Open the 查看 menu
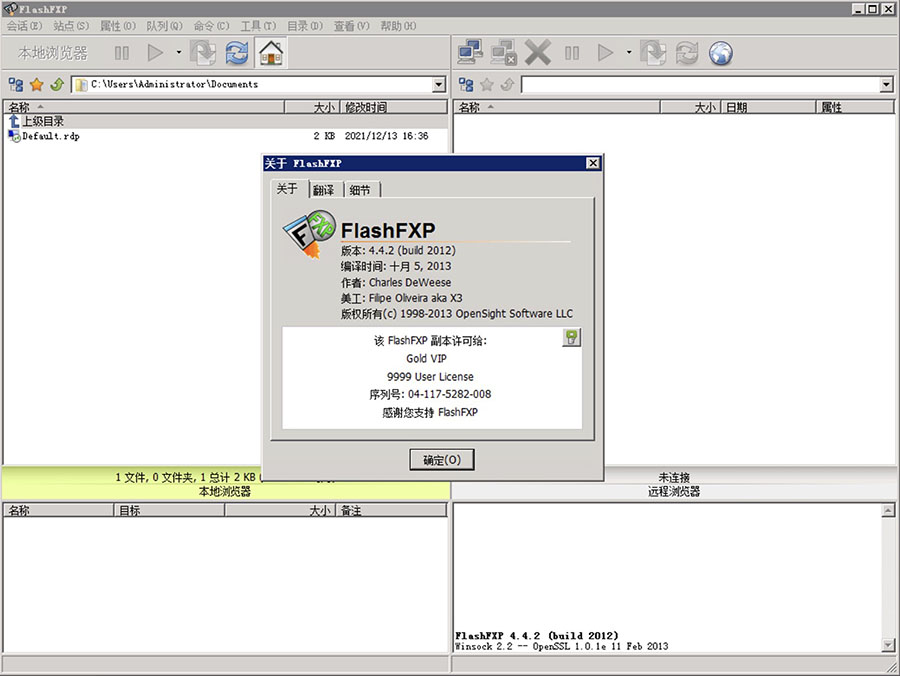The image size is (900, 676). pyautogui.click(x=351, y=26)
